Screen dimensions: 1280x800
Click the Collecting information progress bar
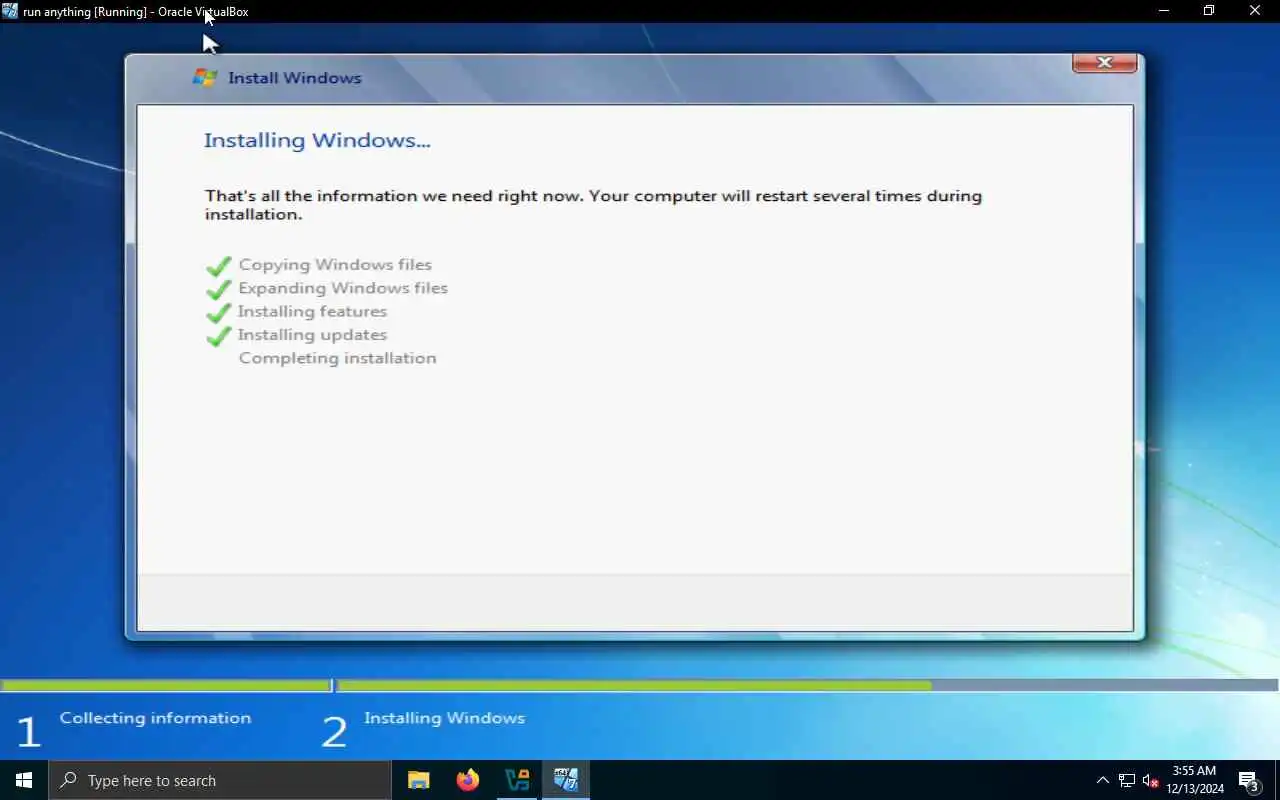[x=166, y=686]
